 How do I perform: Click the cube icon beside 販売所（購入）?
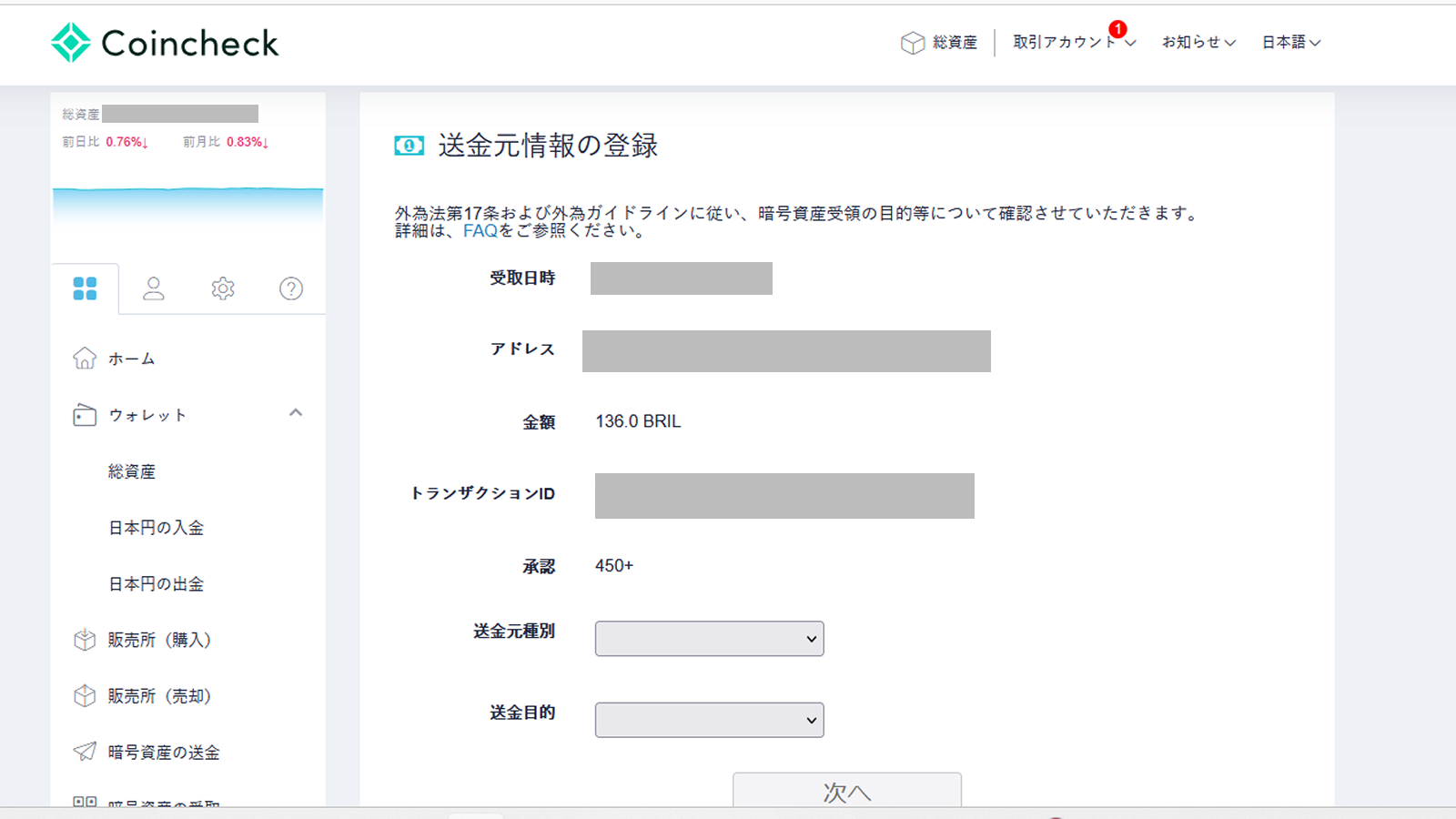pos(85,640)
